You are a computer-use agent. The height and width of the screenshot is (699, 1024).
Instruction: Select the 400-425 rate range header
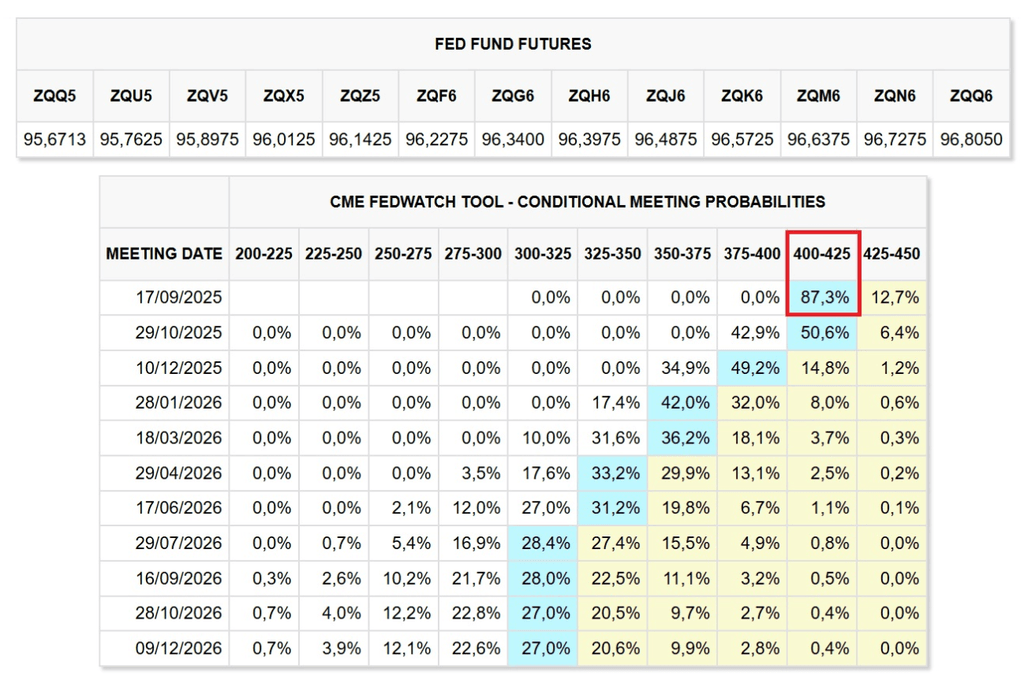(x=822, y=254)
